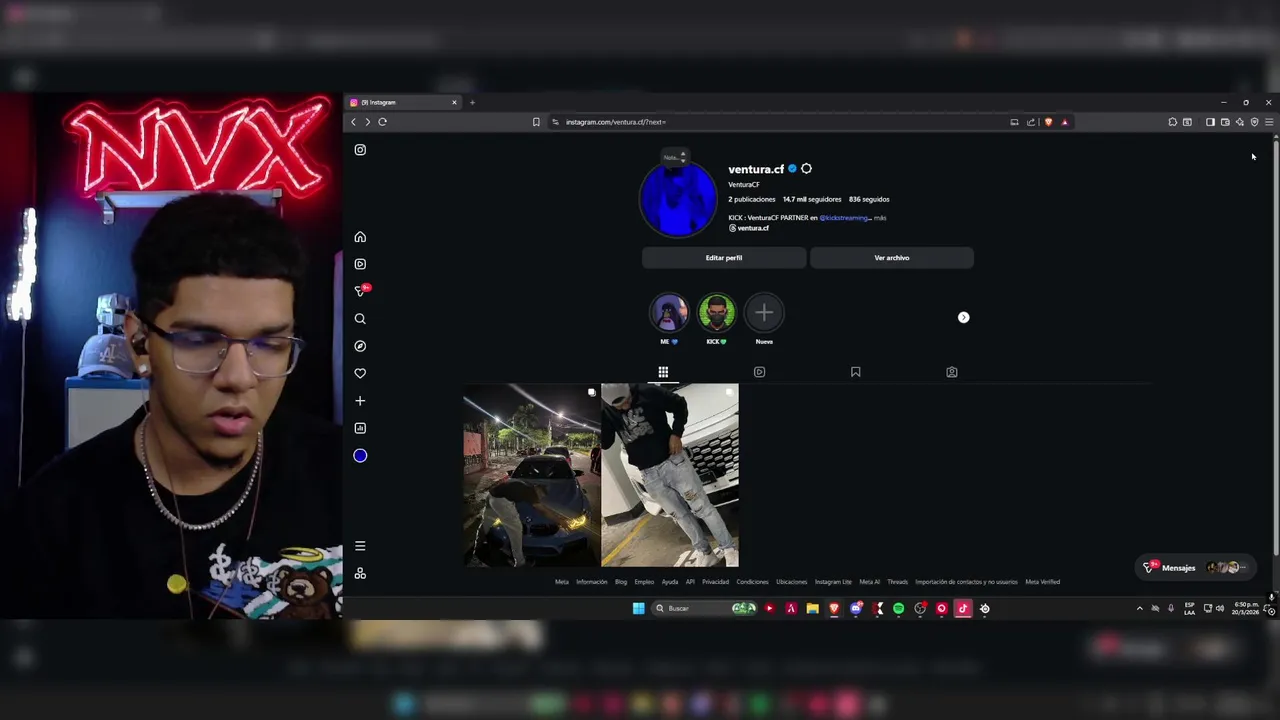
Task: Switch to the Saved bookmark tab
Action: click(855, 372)
